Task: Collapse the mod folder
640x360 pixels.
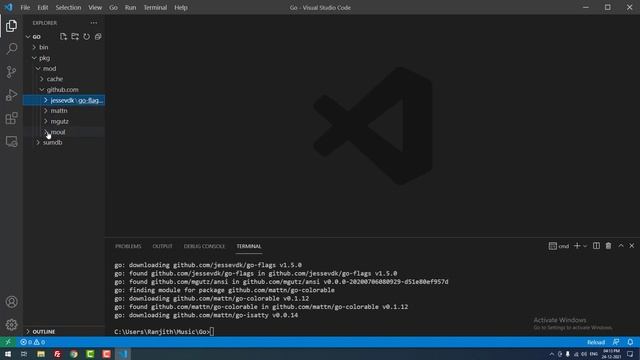Action: pyautogui.click(x=63, y=69)
